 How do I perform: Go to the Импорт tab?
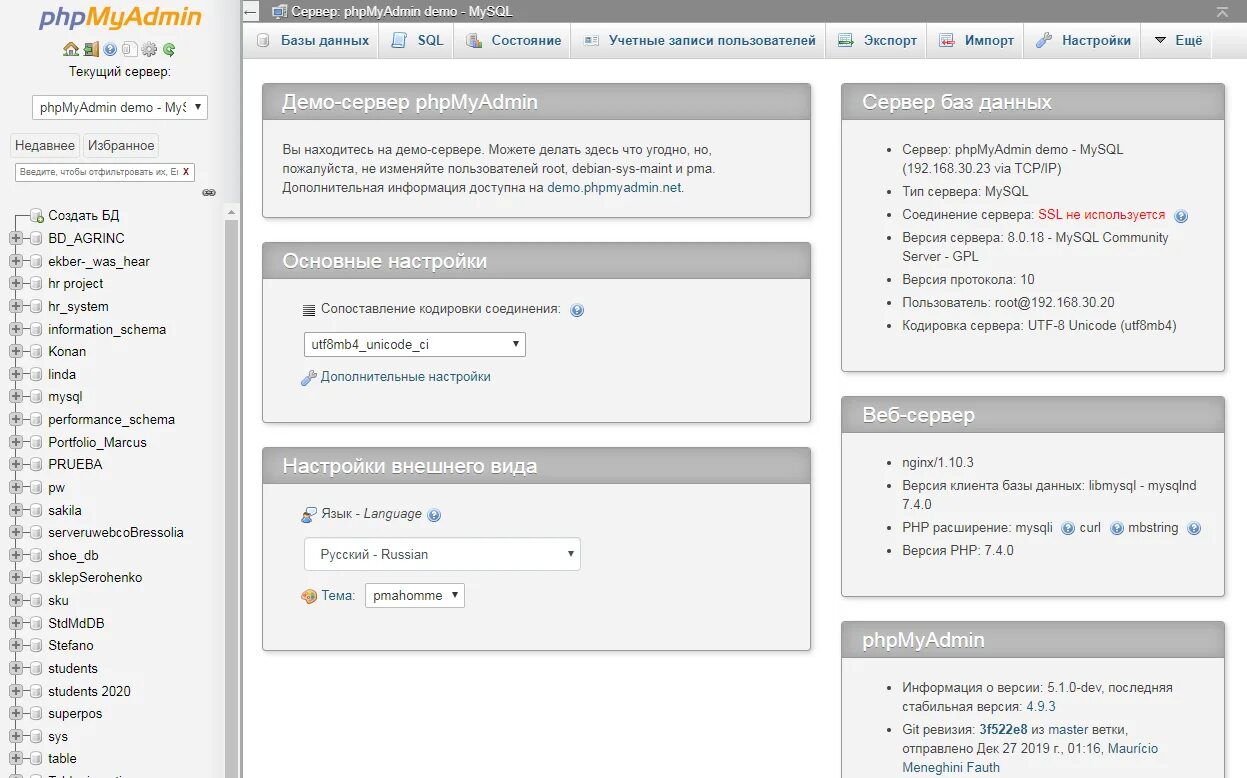coord(976,40)
